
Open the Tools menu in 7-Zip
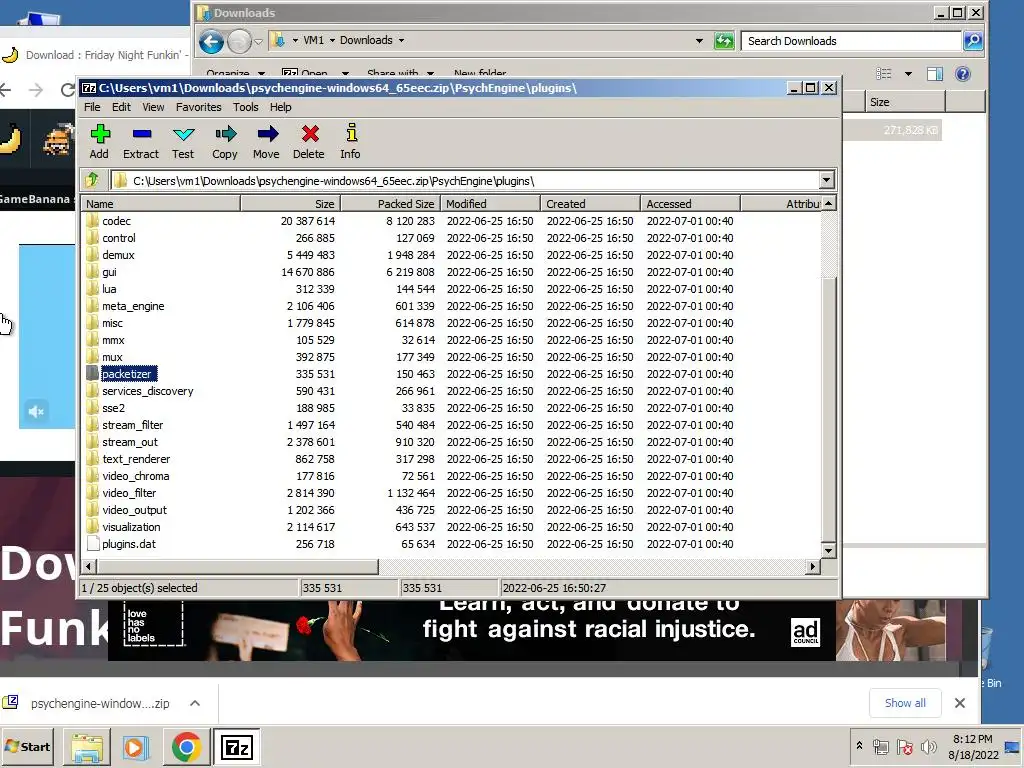[246, 107]
